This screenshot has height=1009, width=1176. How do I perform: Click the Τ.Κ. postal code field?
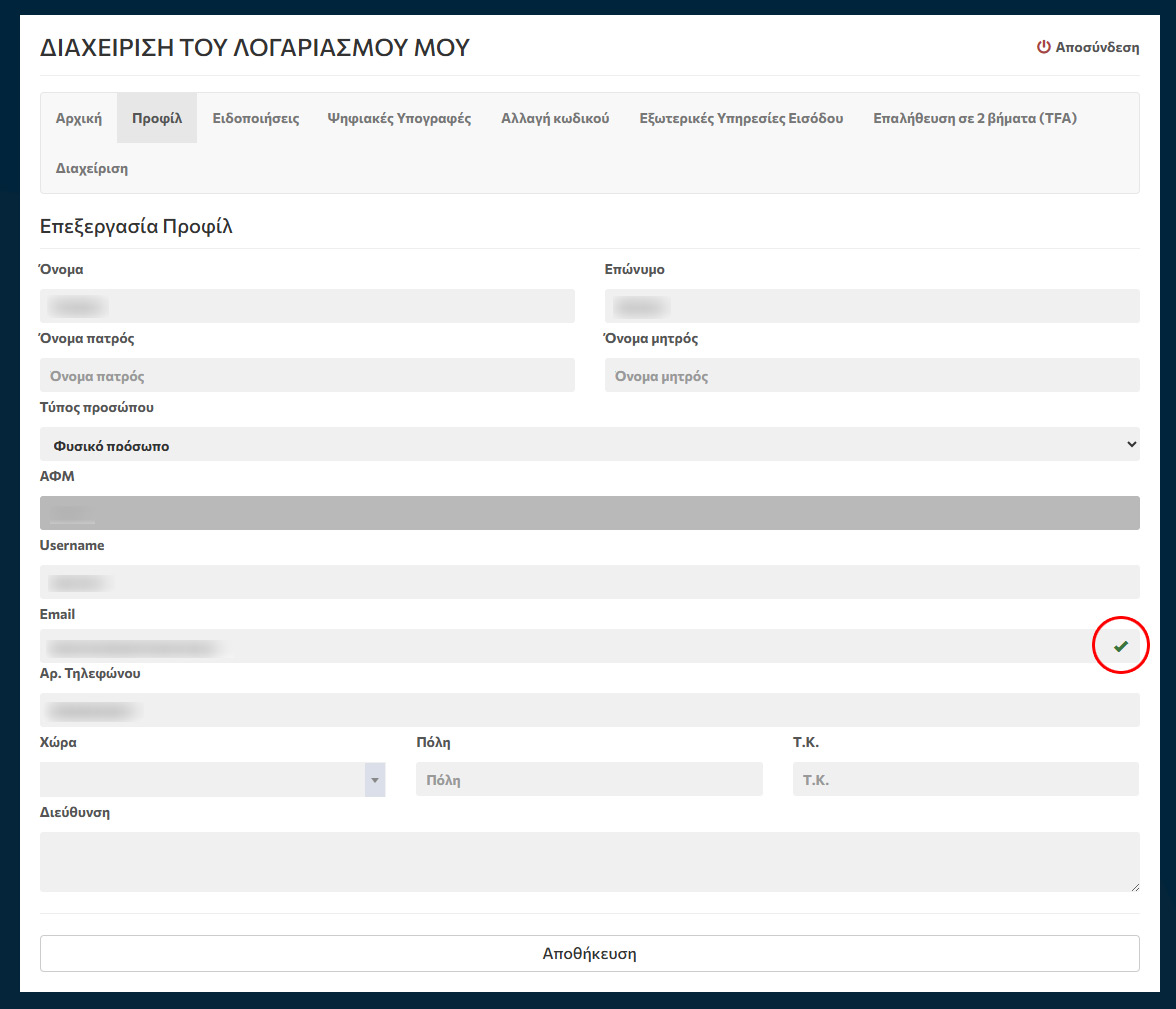[966, 779]
